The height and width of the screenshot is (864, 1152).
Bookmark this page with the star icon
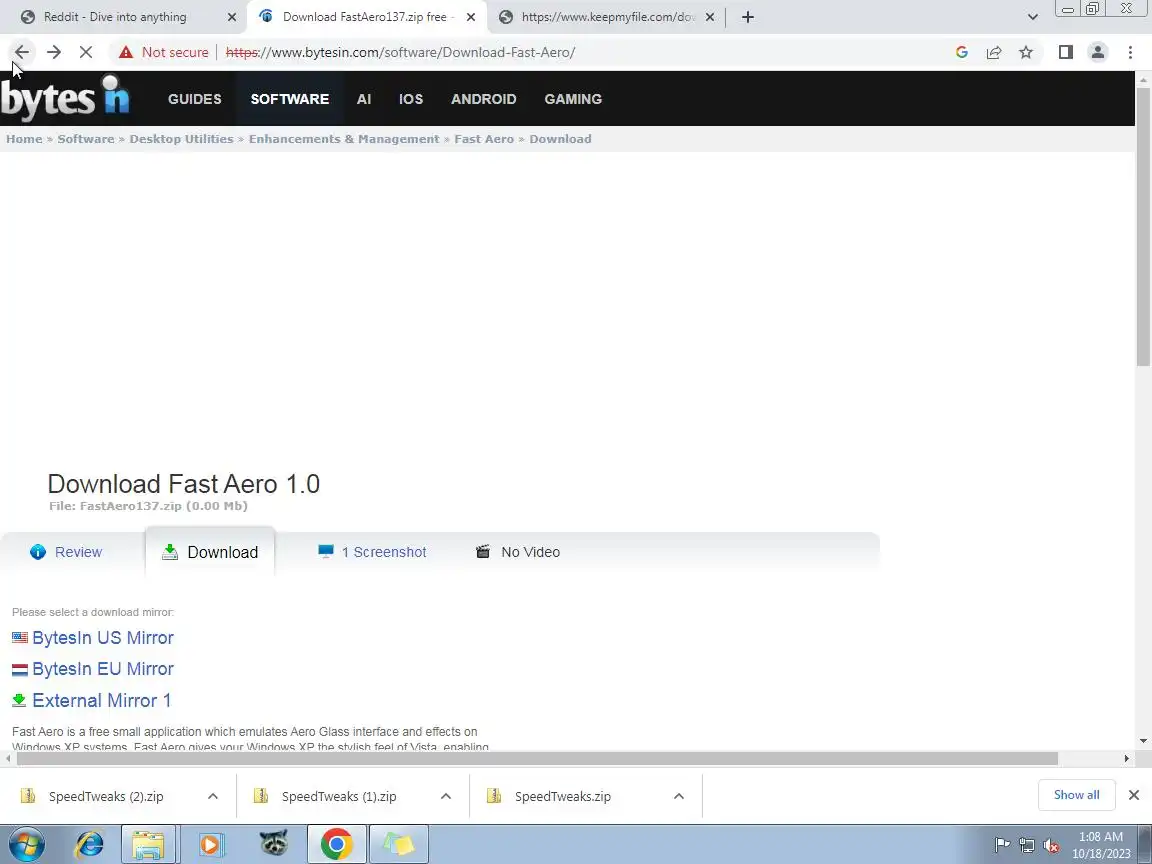(1026, 52)
